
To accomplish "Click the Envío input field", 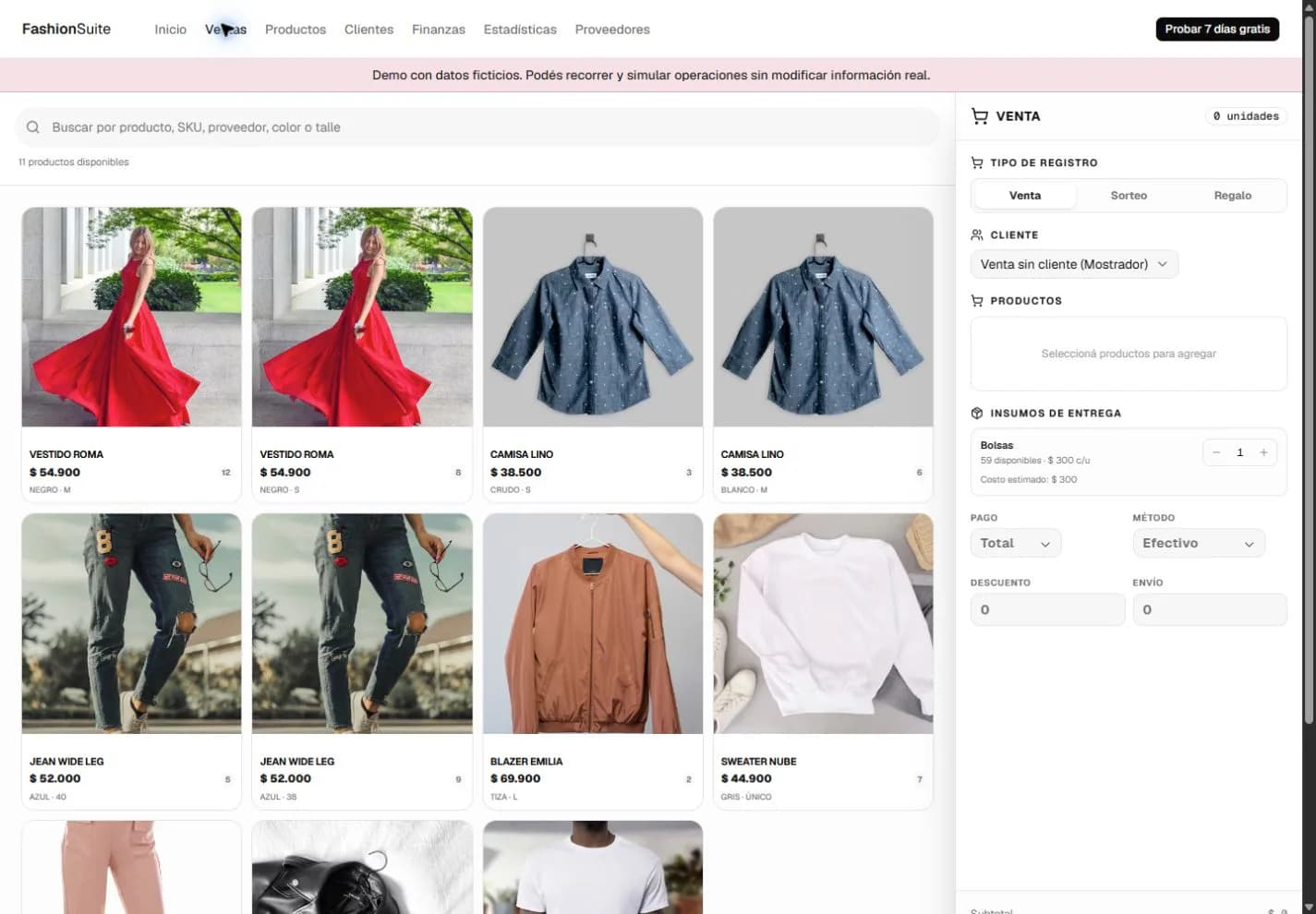I will pyautogui.click(x=1210, y=609).
